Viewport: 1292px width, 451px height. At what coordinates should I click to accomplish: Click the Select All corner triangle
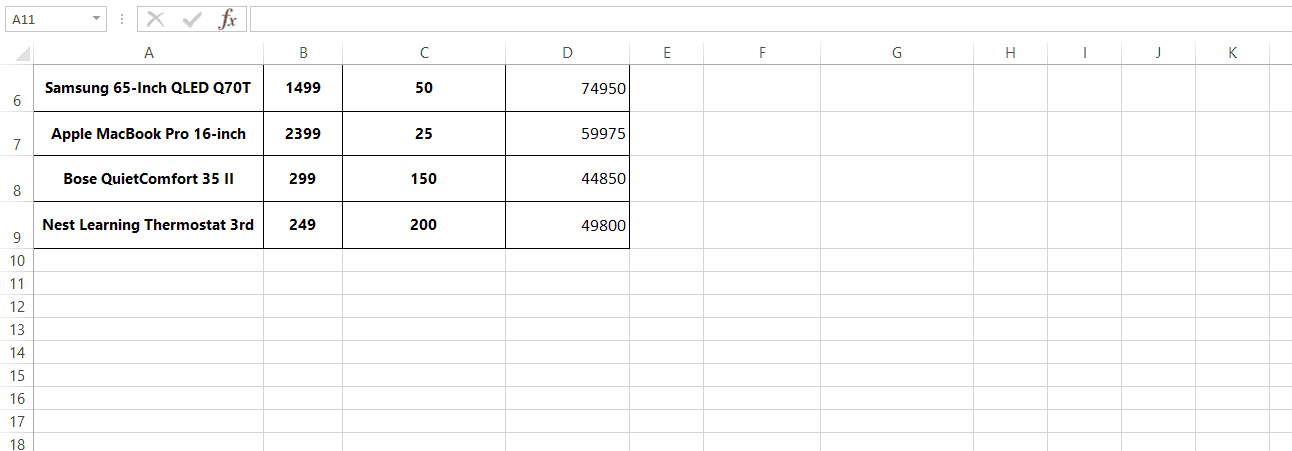point(22,54)
